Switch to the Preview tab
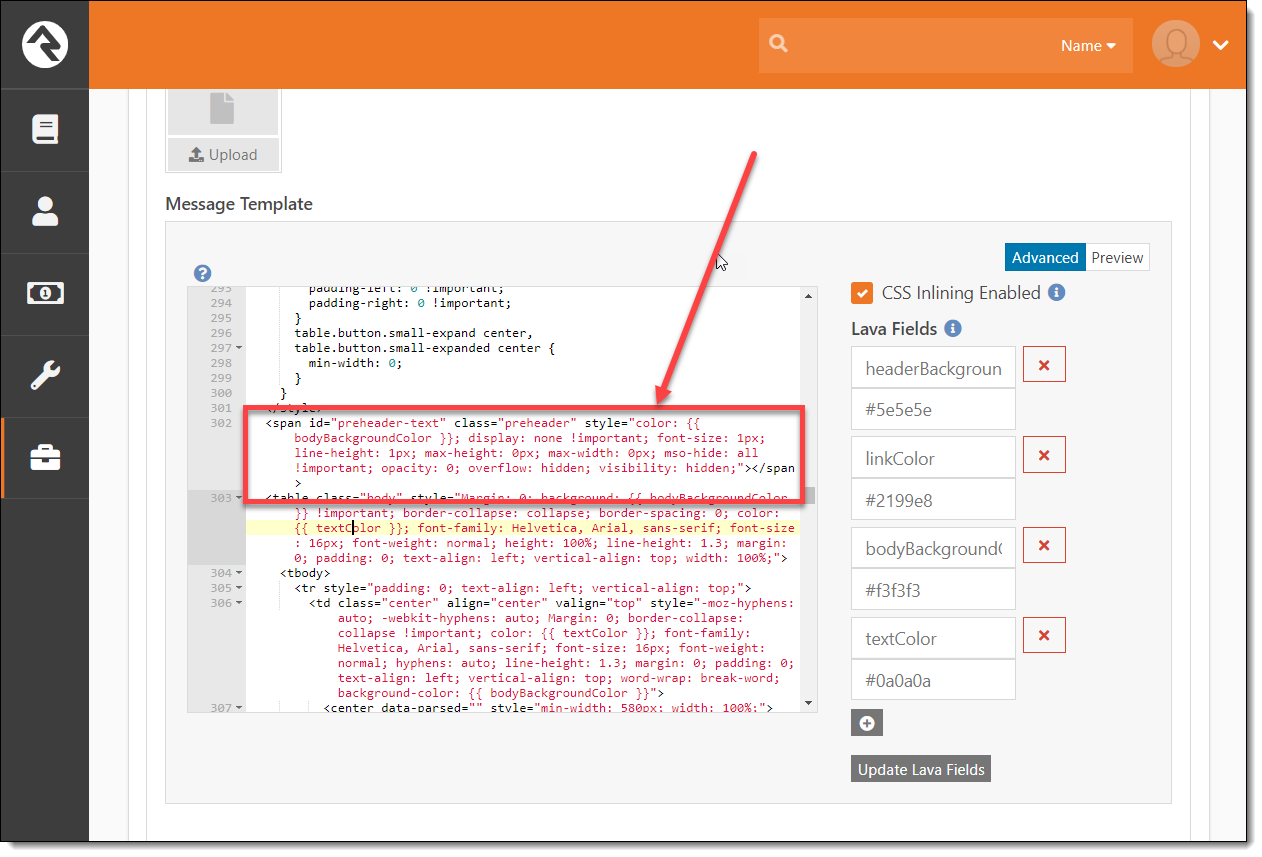The width and height of the screenshot is (1262, 857). [x=1117, y=257]
